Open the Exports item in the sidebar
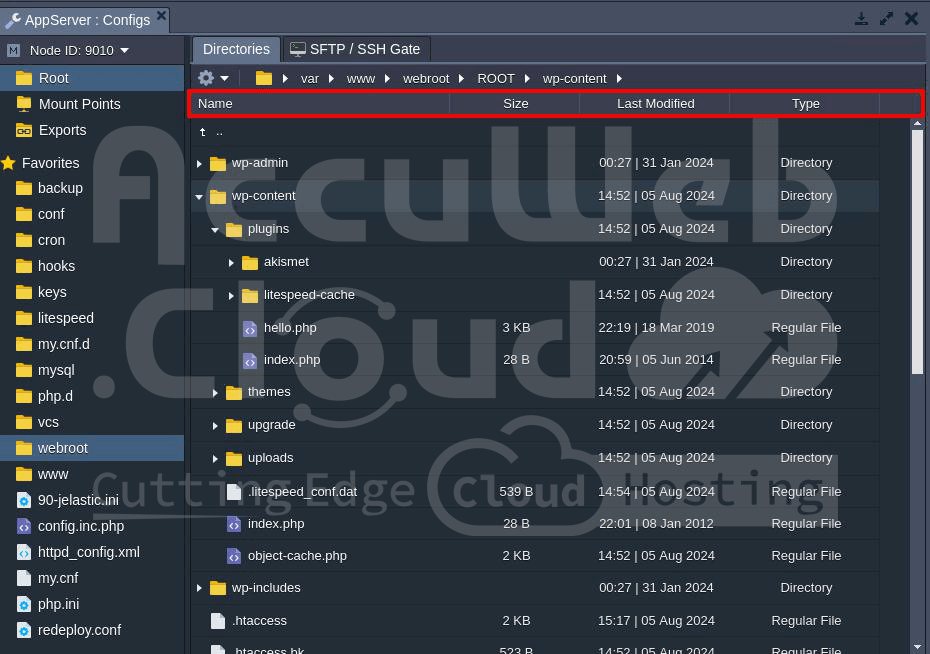Image resolution: width=930 pixels, height=654 pixels. 62,130
